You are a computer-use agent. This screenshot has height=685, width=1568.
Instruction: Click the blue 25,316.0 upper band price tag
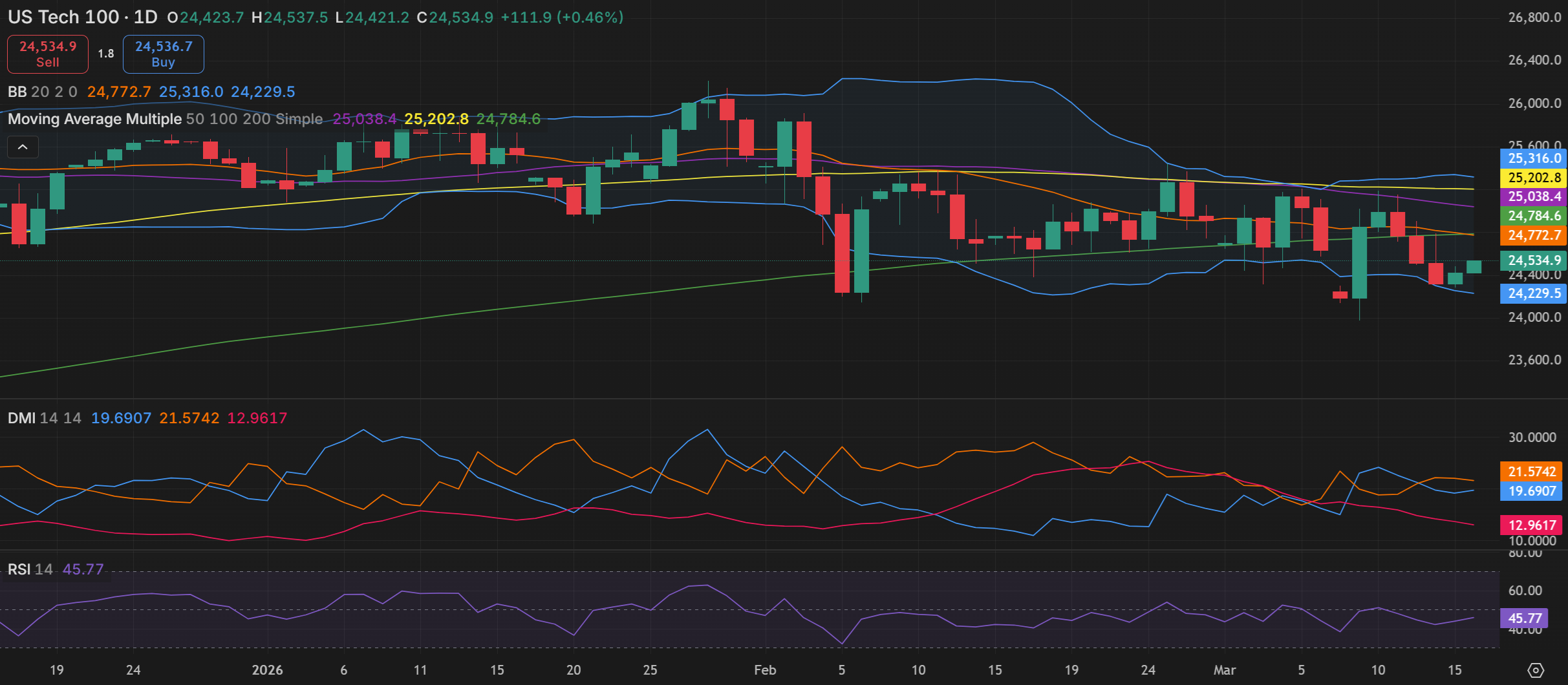point(1532,158)
